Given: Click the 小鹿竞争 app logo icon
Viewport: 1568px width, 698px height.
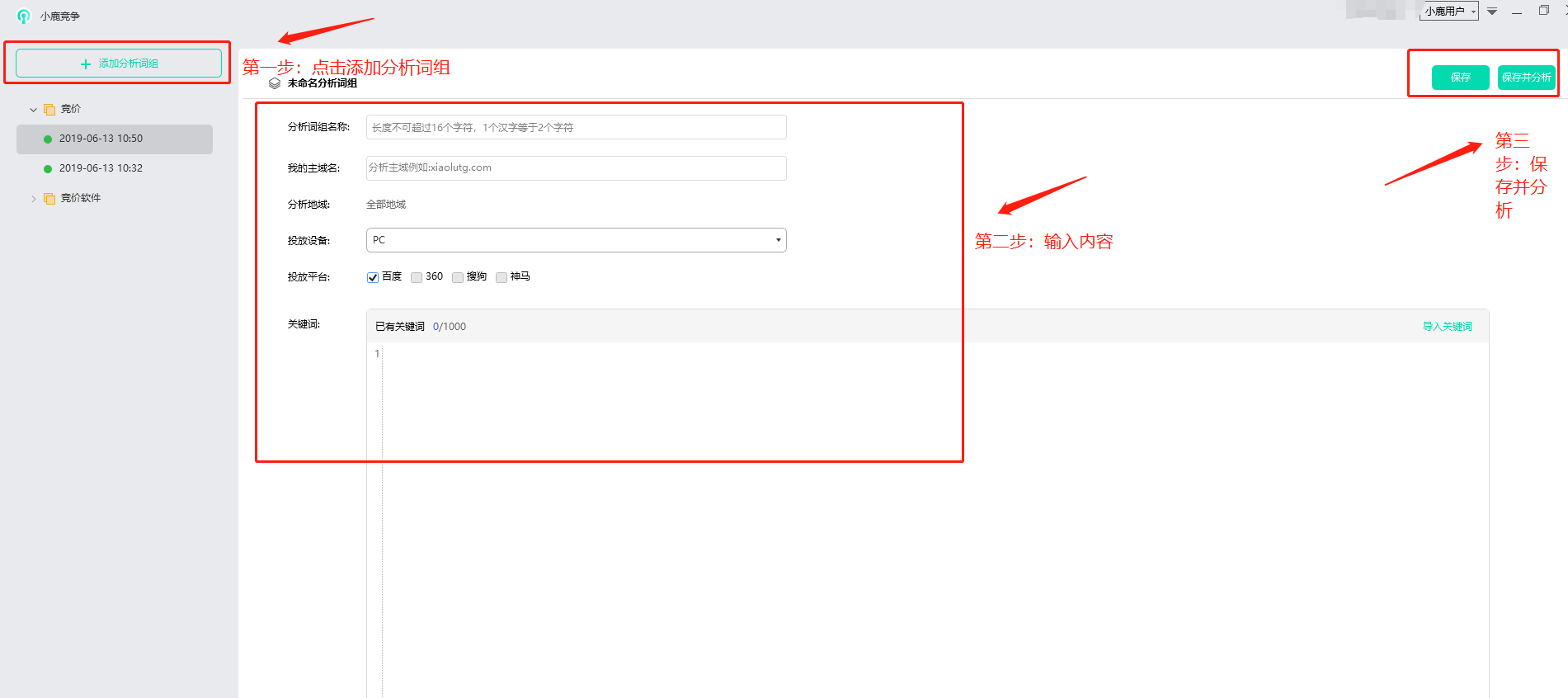Looking at the screenshot, I should (23, 16).
